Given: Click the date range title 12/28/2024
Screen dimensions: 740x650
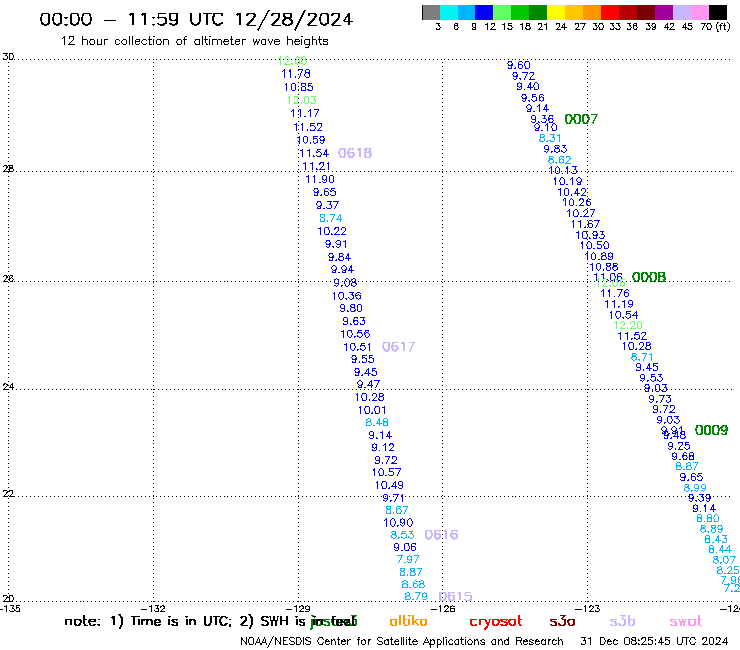Looking at the screenshot, I should point(294,19).
